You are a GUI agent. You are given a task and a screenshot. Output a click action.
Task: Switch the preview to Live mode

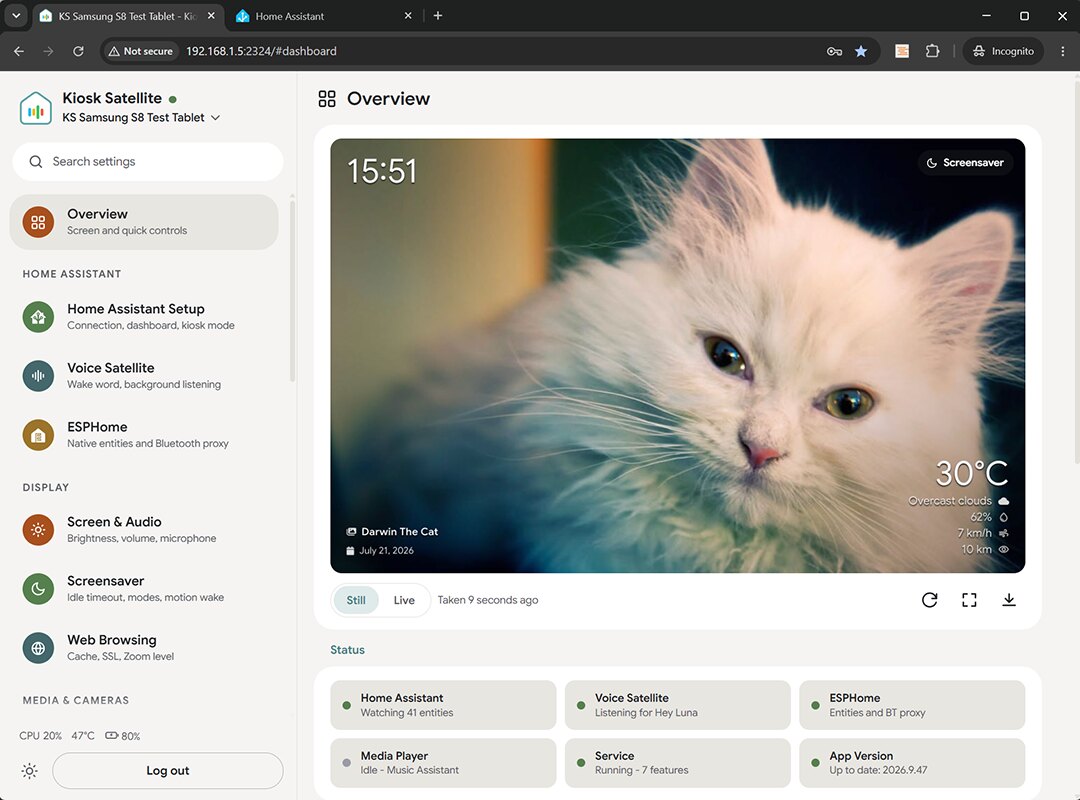(x=404, y=600)
